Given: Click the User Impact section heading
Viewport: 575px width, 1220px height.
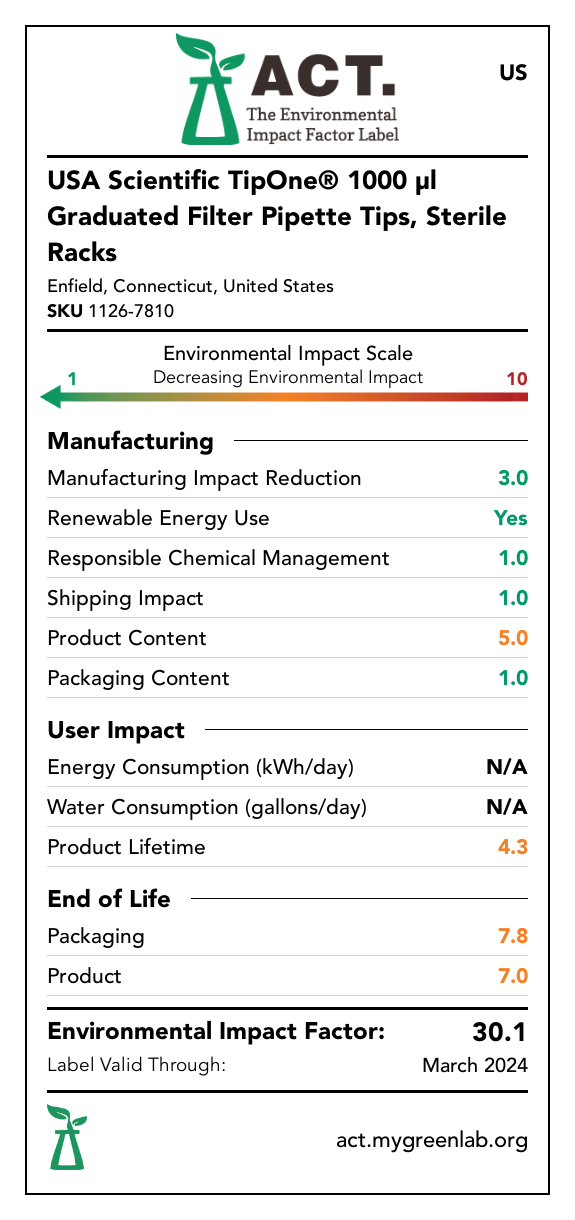Looking at the screenshot, I should [x=116, y=730].
